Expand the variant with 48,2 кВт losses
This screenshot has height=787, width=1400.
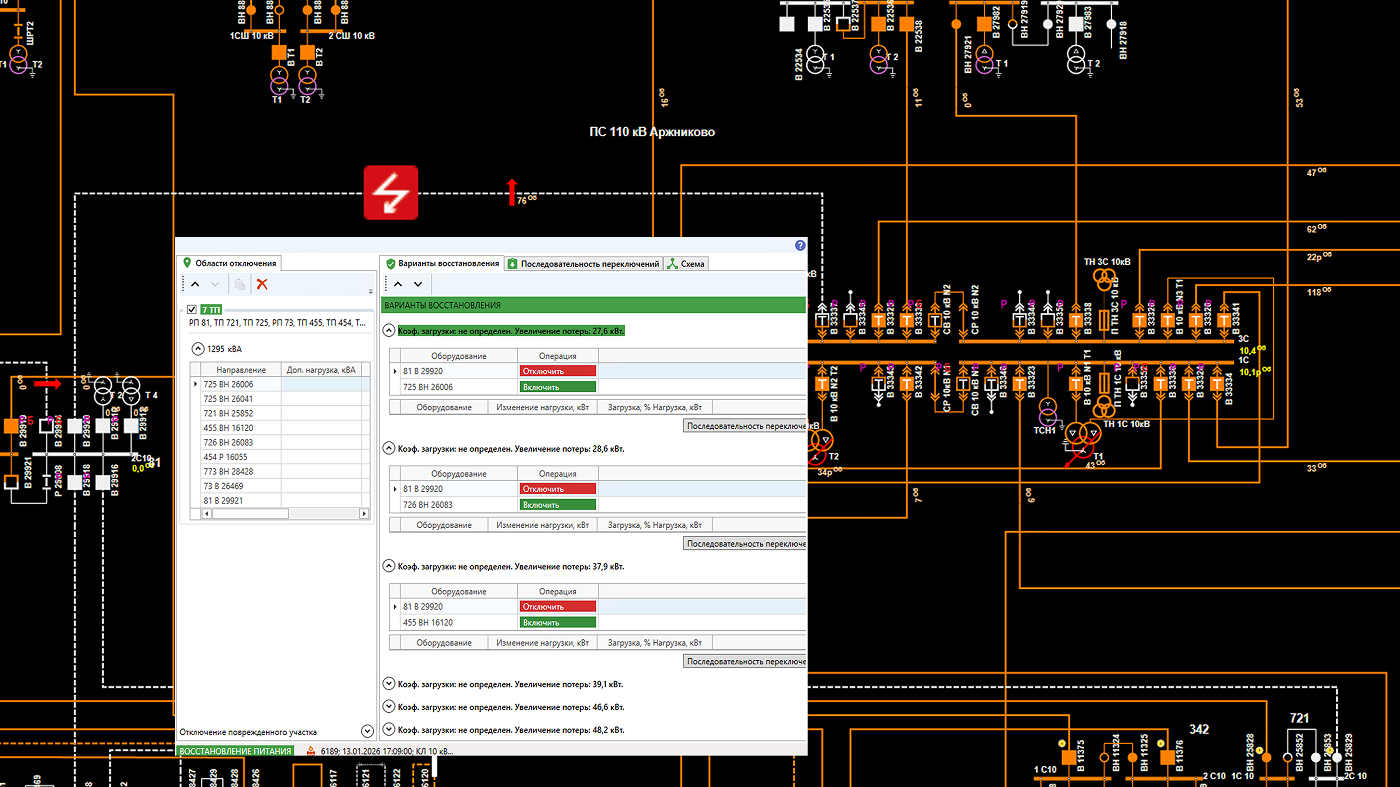[x=389, y=730]
